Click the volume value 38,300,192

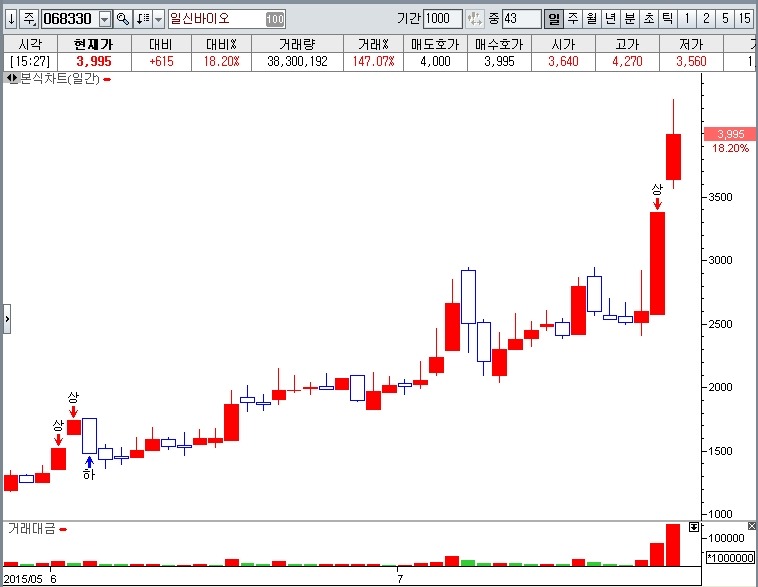point(297,61)
